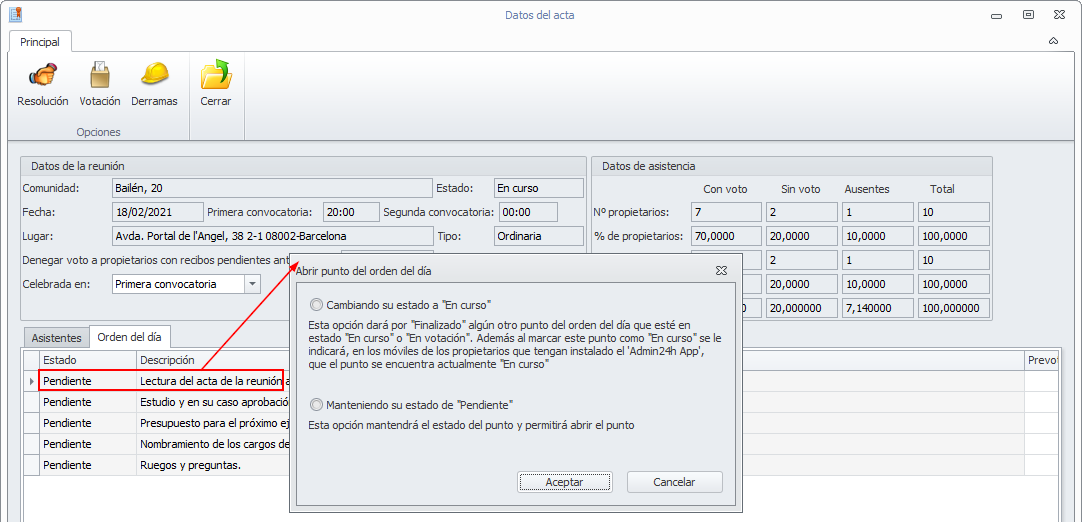Click the Tipo field 'Ordinaria'

tap(539, 236)
